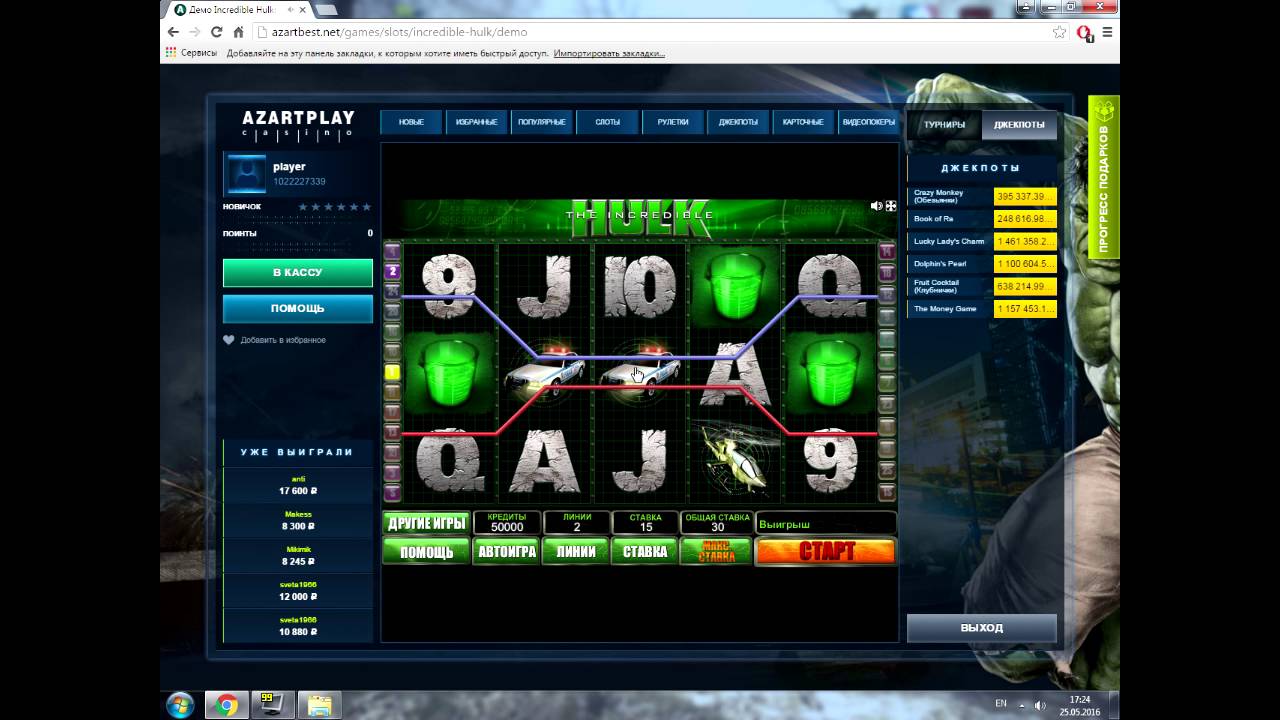
Task: Open the Chrome menu button
Action: [1107, 32]
